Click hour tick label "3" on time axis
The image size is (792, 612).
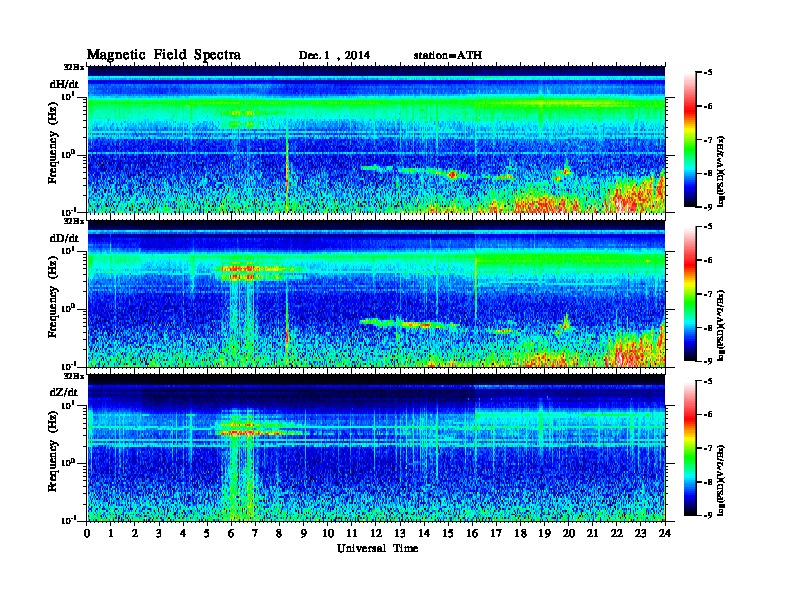[x=159, y=534]
